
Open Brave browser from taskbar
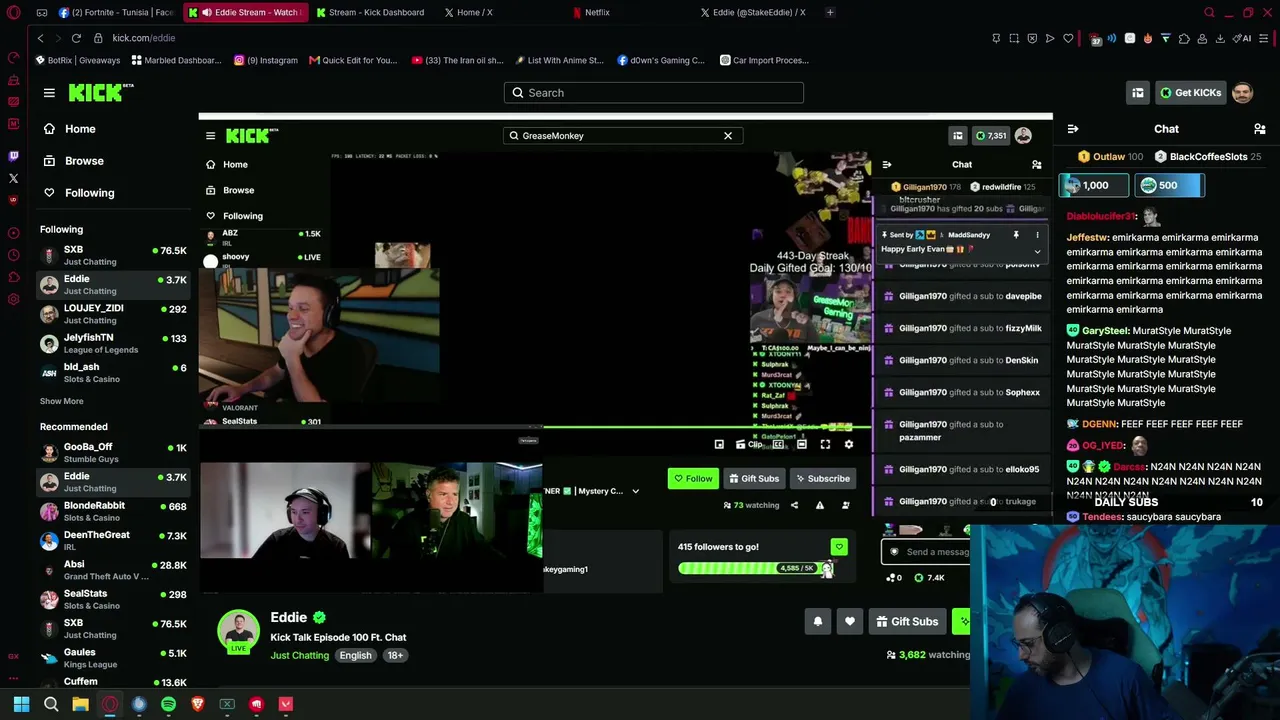click(197, 704)
